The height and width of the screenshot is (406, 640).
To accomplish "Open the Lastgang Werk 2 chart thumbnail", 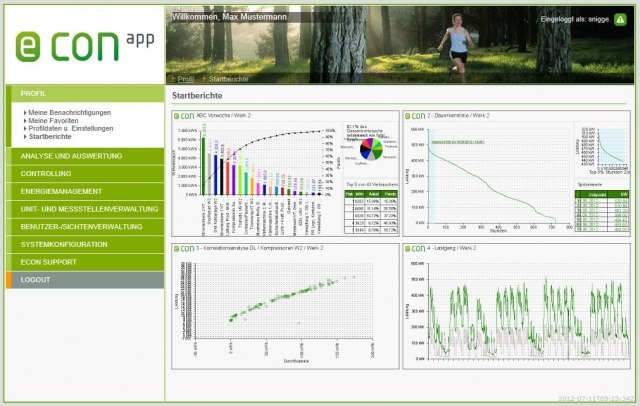I will [x=516, y=310].
